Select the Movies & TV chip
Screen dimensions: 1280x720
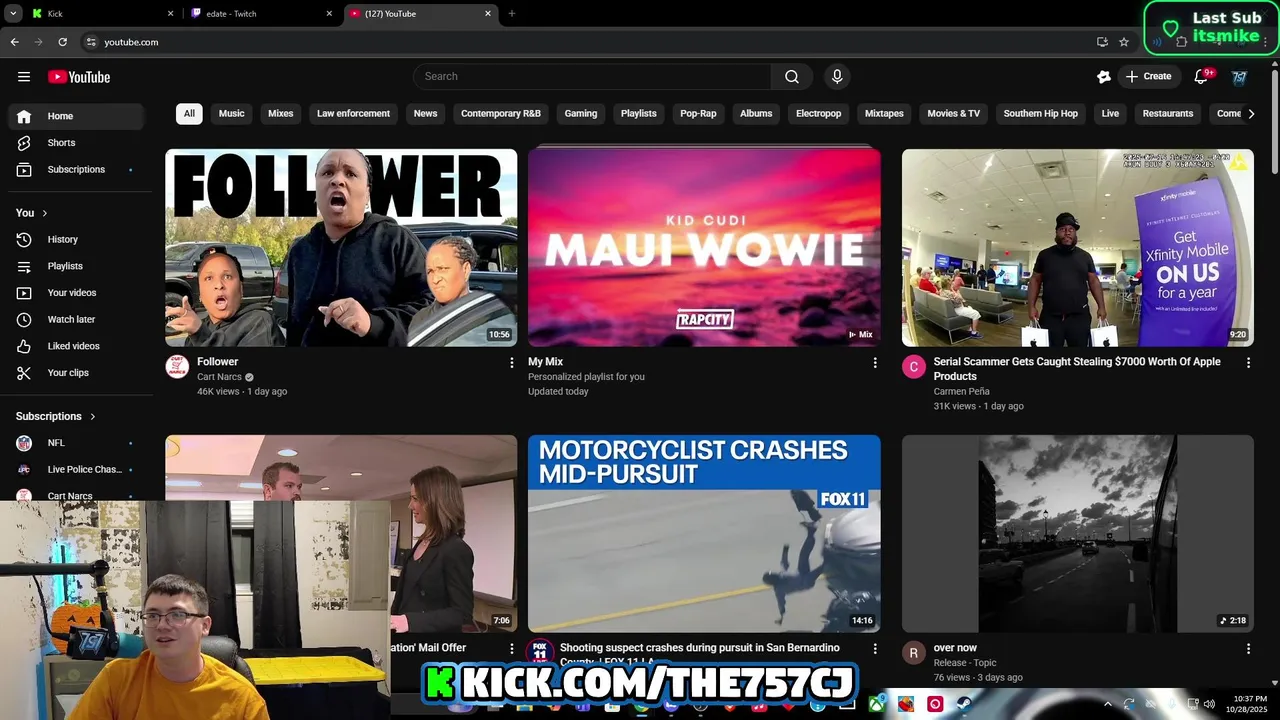coord(954,114)
